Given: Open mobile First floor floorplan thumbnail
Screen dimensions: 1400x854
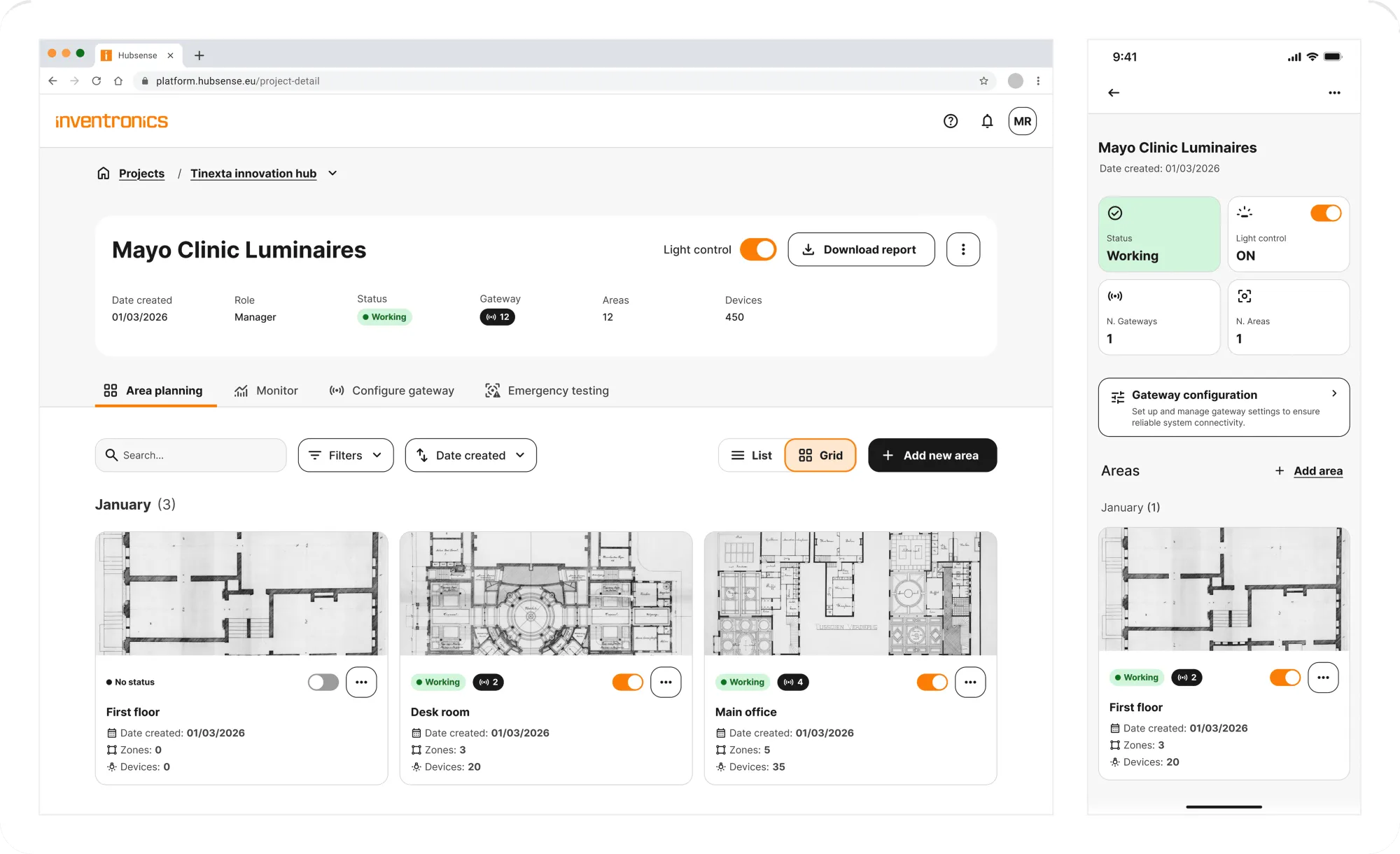Looking at the screenshot, I should 1224,589.
